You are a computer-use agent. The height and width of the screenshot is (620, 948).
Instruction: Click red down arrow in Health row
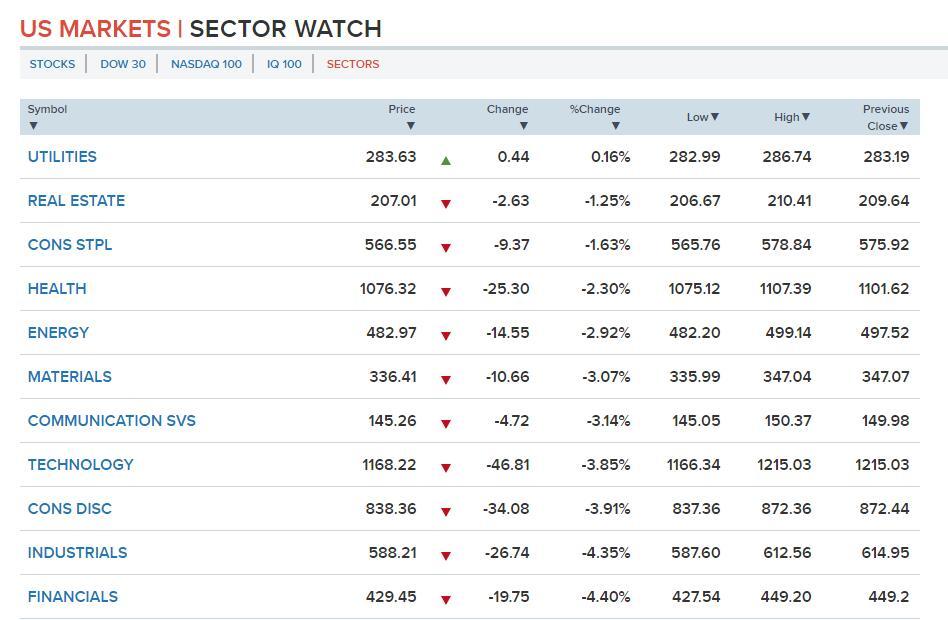[x=446, y=292]
